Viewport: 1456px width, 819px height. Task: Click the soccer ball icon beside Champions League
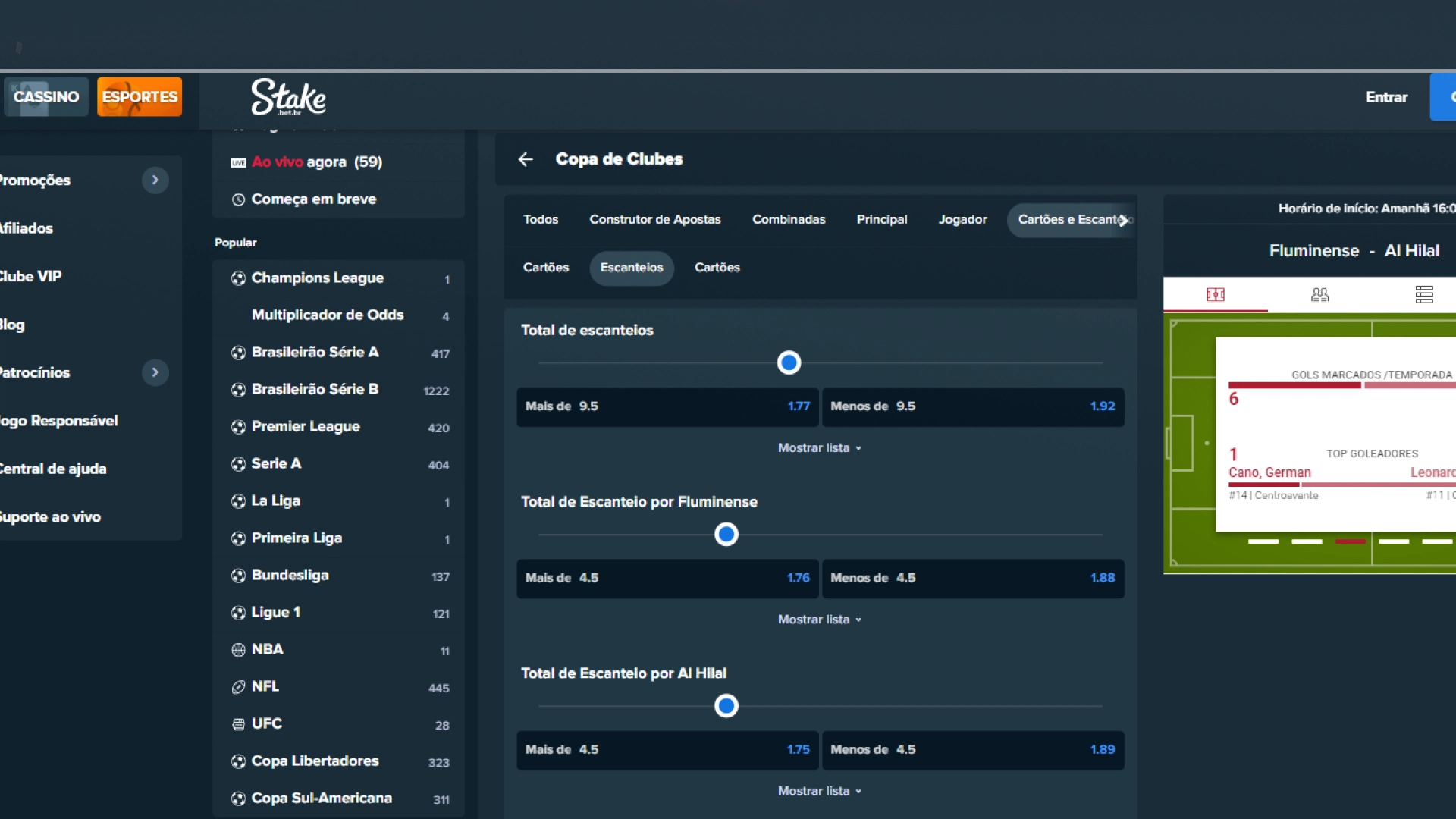tap(238, 278)
